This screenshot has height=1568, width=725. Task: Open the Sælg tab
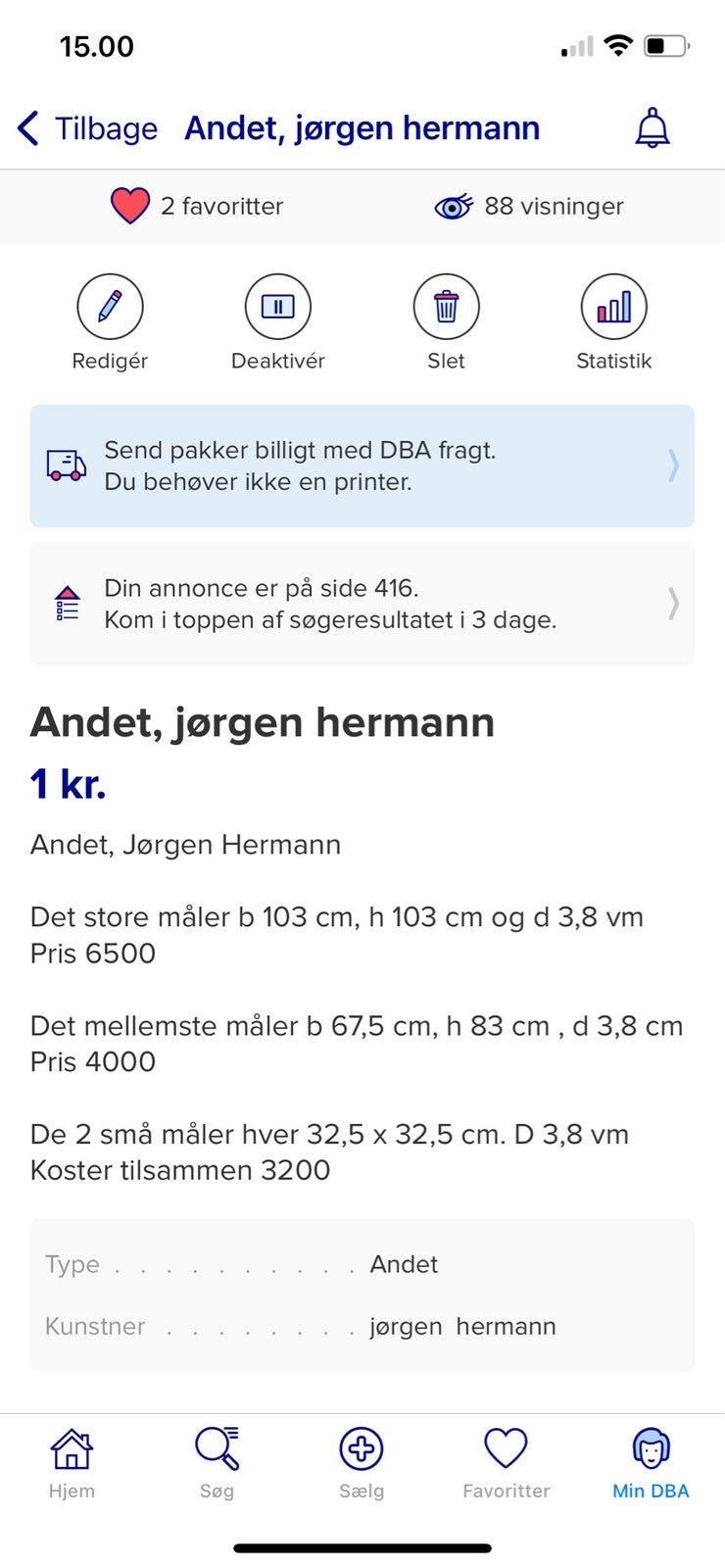pos(362,1462)
